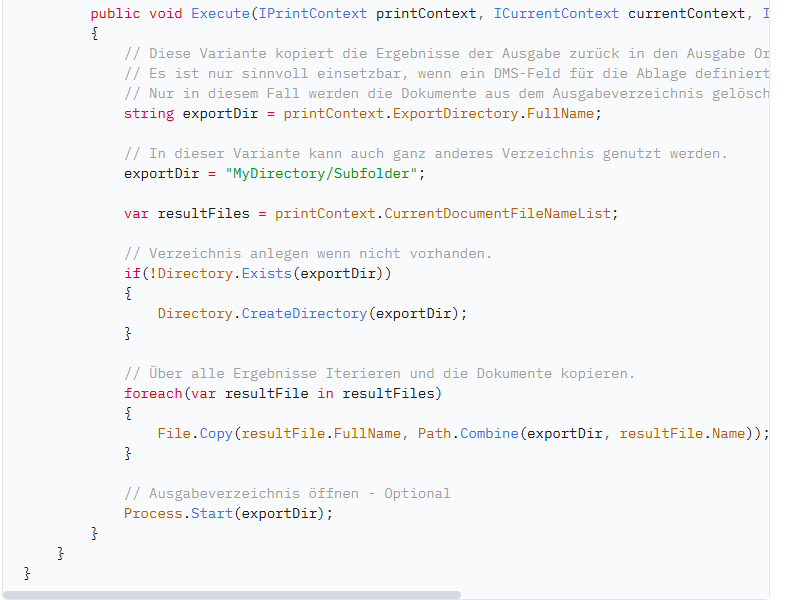Image resolution: width=790 pixels, height=600 pixels.
Task: Click the horizontal scrollbar thumb below the code
Action: tap(232, 594)
